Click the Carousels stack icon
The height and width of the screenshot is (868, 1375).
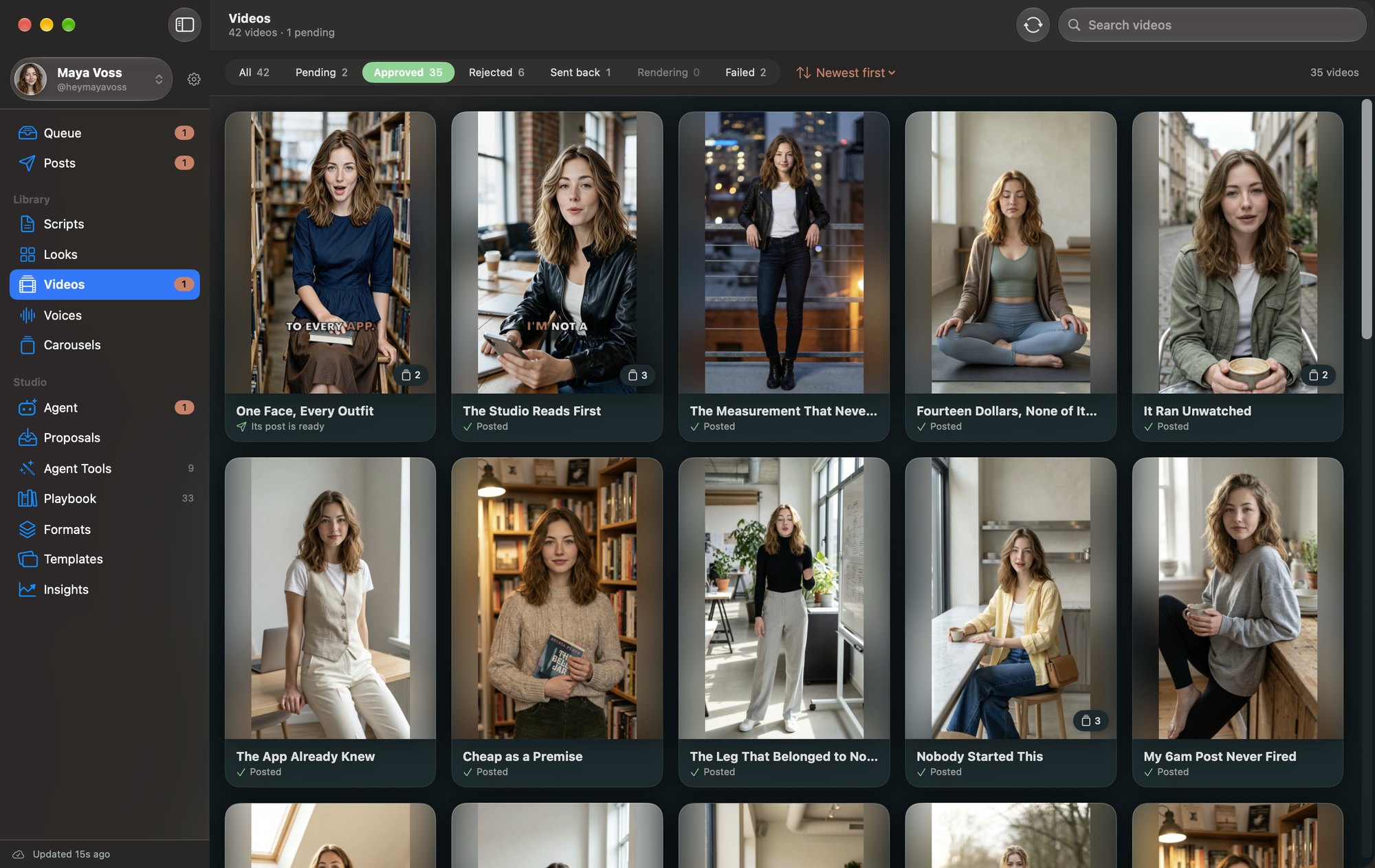click(x=27, y=345)
